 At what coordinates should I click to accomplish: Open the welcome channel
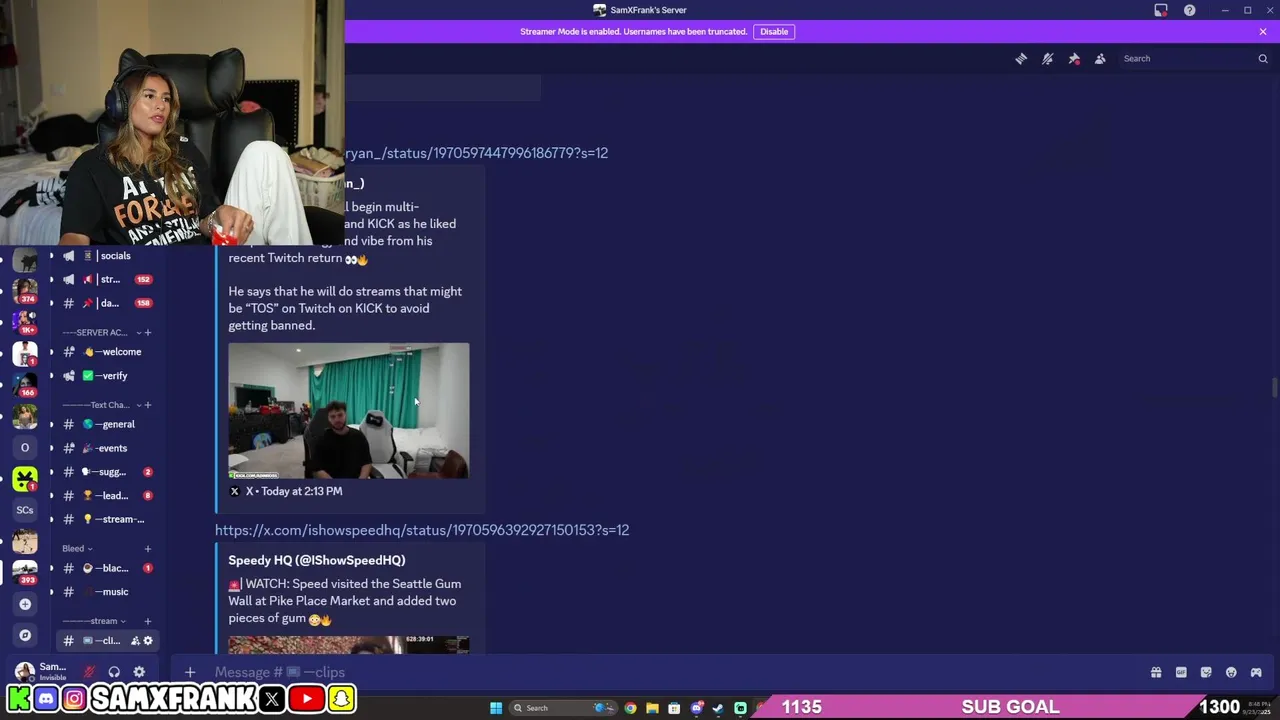pos(106,352)
